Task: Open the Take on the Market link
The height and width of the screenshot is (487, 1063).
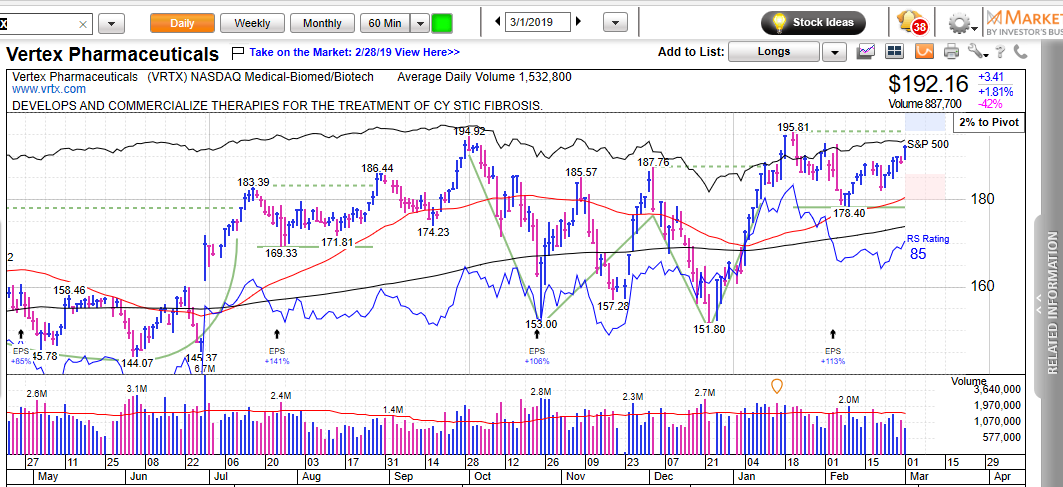Action: pyautogui.click(x=355, y=52)
